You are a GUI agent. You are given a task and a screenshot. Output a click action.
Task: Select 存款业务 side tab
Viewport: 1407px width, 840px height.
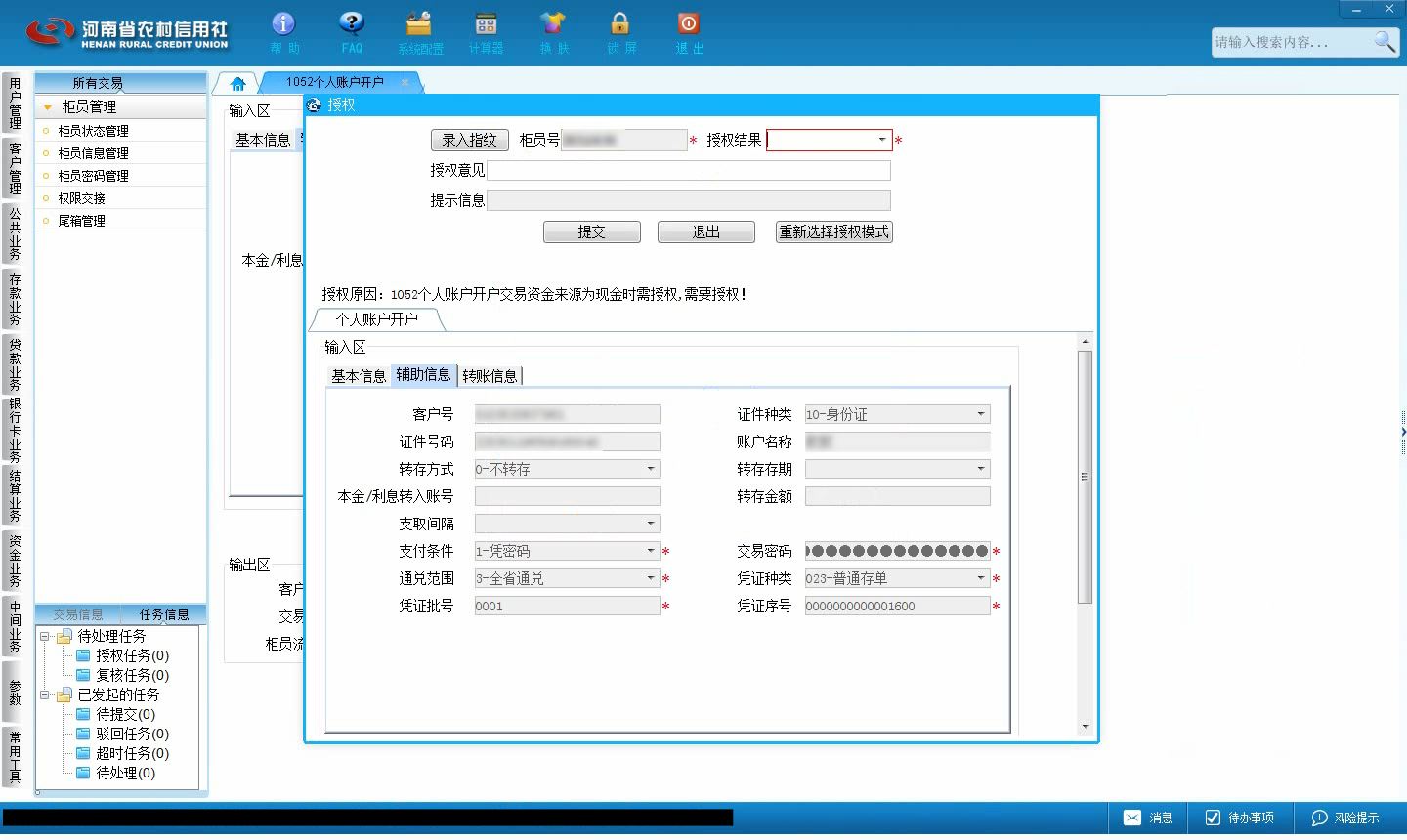tap(15, 300)
